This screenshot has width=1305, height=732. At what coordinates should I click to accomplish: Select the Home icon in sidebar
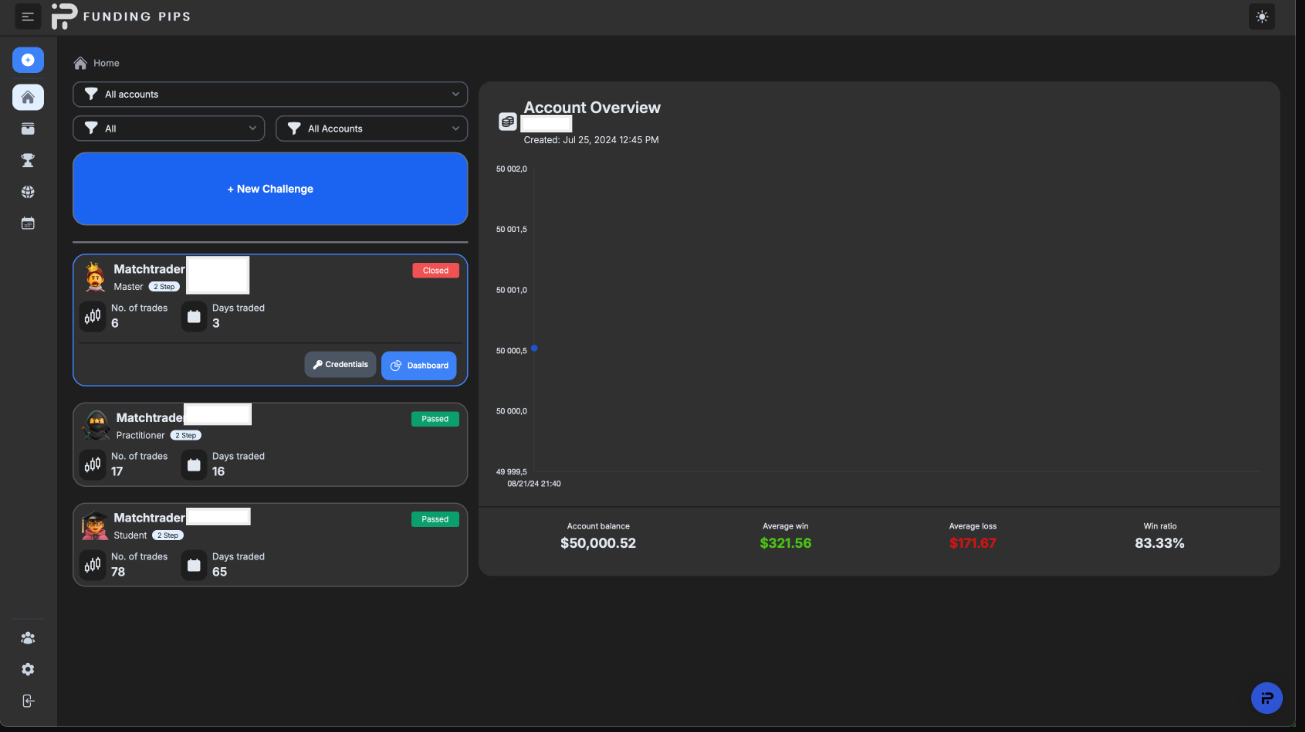pyautogui.click(x=28, y=97)
